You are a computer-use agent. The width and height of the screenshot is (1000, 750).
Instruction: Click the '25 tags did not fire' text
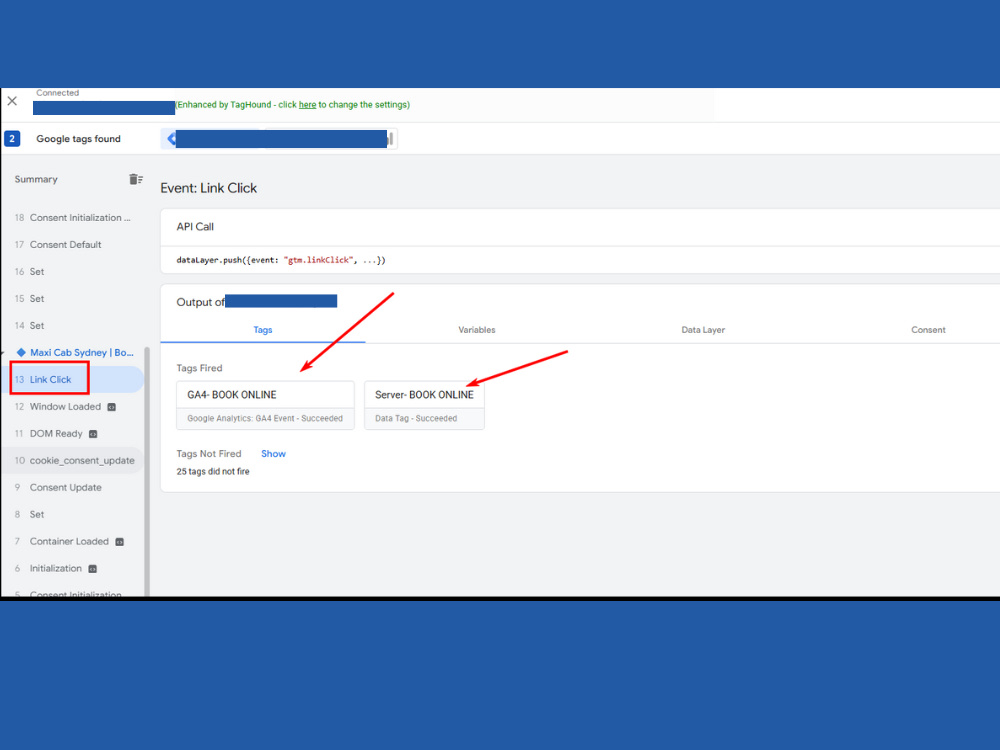(x=213, y=471)
